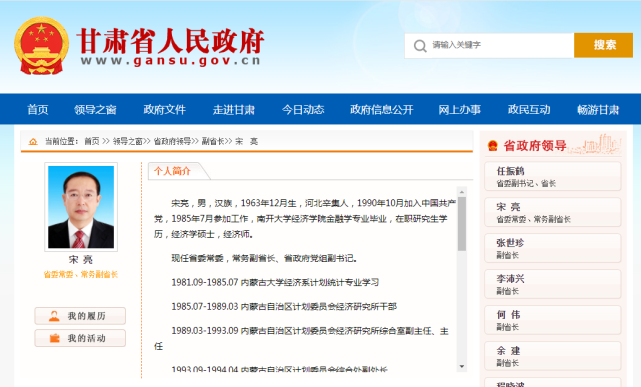The image size is (641, 387).
Task: Open leader card 宋亮 in sidebar
Action: point(553,212)
